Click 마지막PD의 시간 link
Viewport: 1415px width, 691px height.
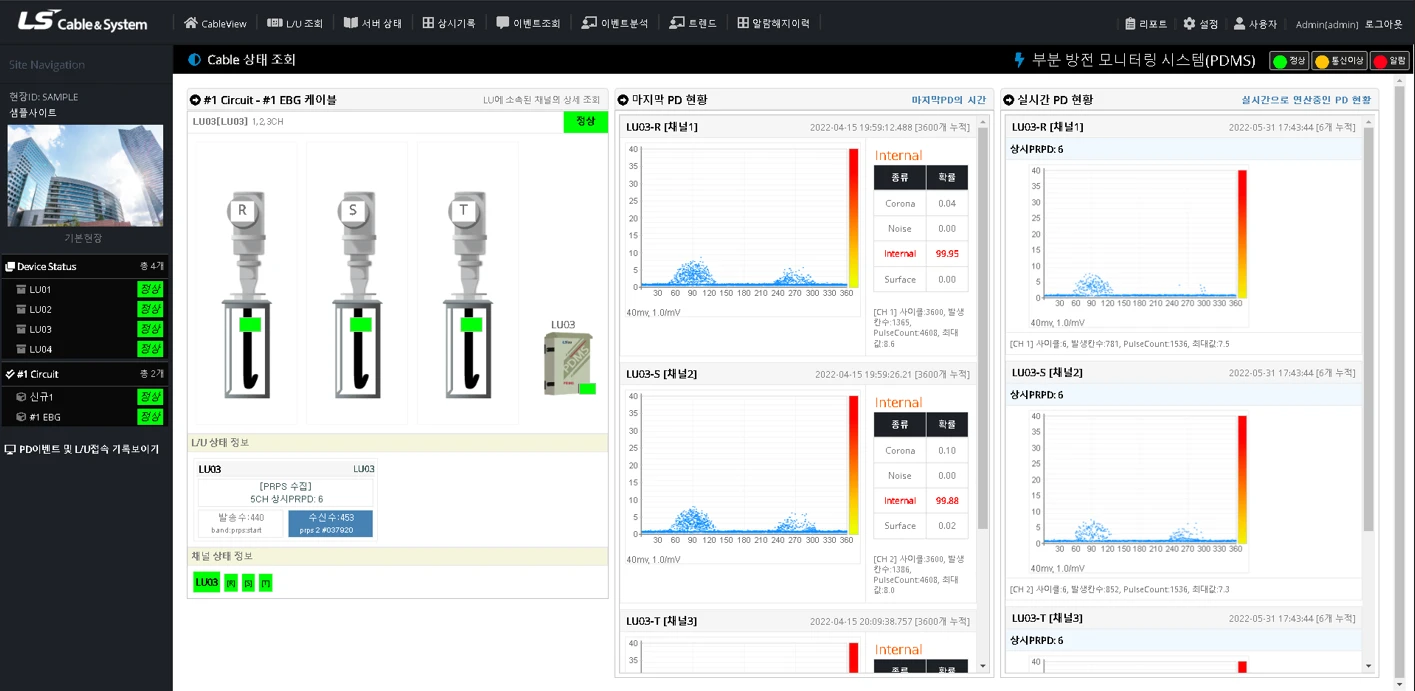[x=948, y=100]
